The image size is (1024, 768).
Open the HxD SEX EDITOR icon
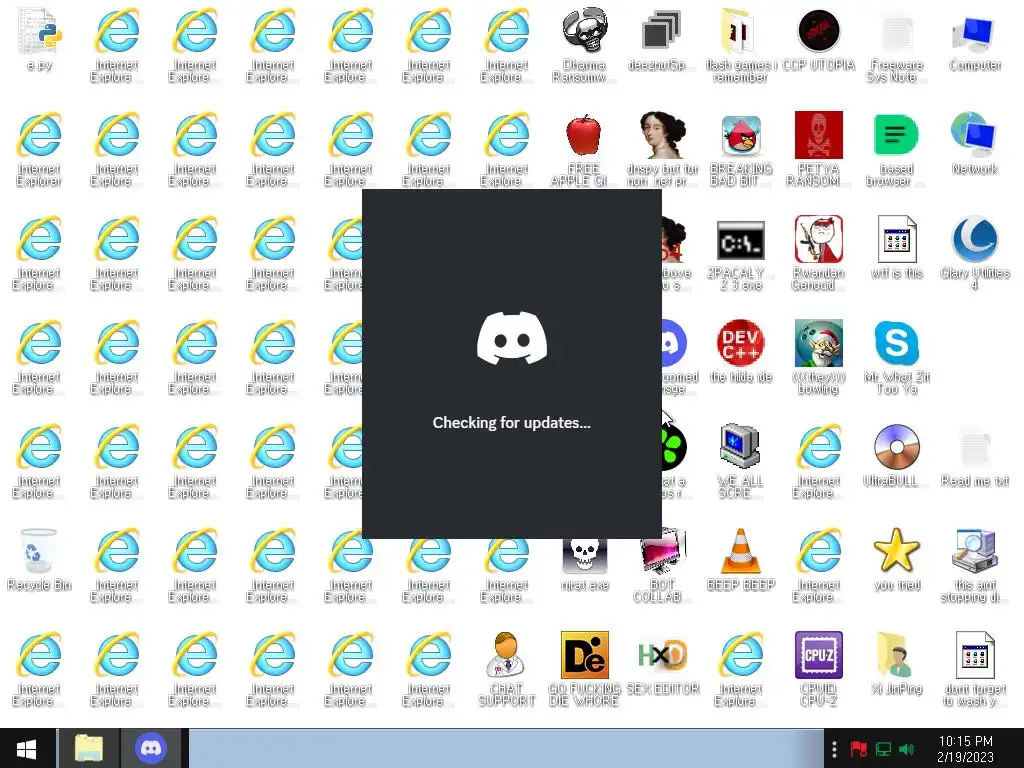click(662, 655)
